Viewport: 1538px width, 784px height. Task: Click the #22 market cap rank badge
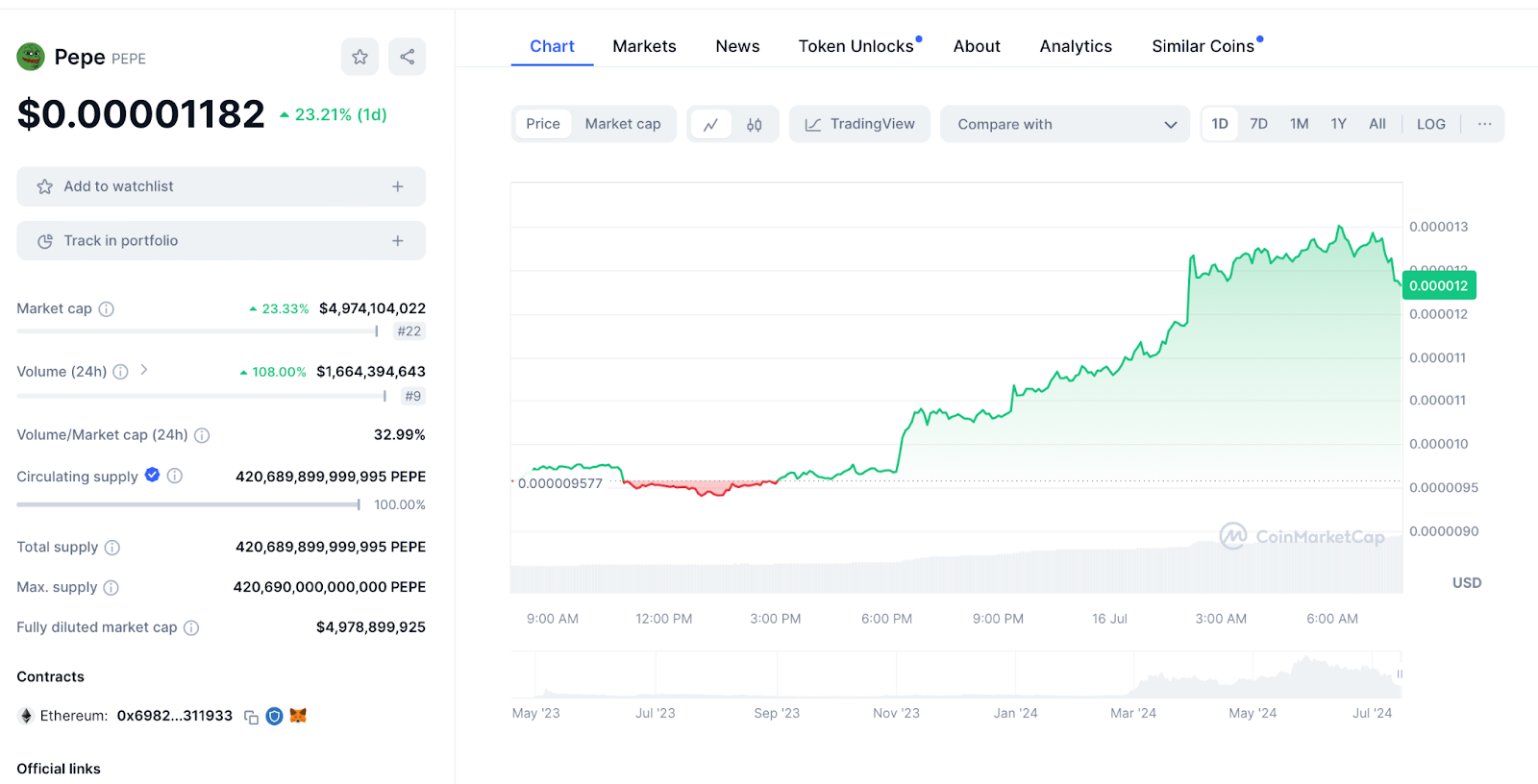click(409, 331)
